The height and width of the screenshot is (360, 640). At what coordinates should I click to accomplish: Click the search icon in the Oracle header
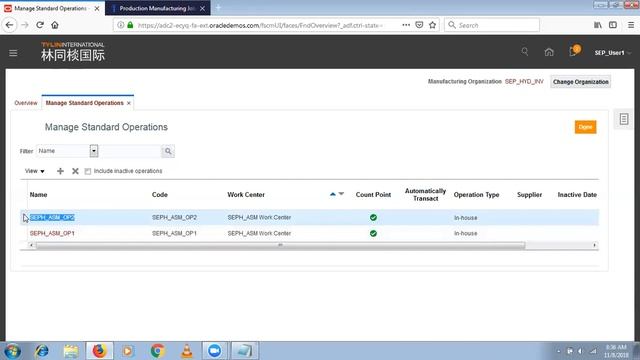[525, 51]
